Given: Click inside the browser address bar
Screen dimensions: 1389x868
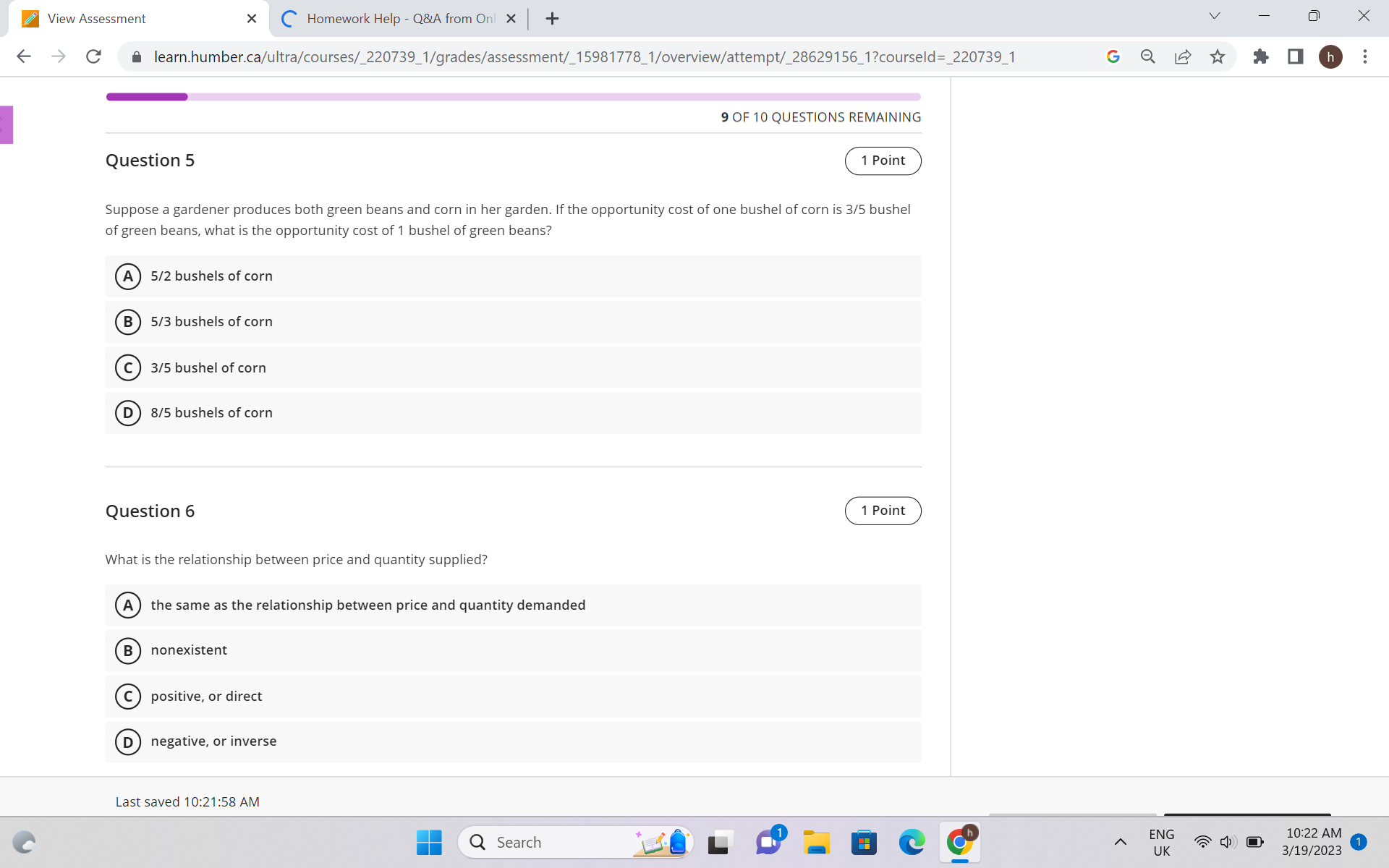Looking at the screenshot, I should [579, 56].
